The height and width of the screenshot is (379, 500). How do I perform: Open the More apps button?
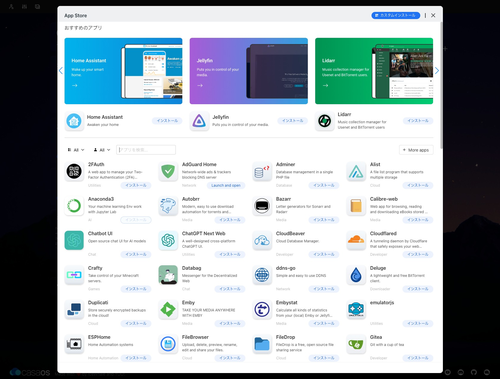(x=416, y=150)
